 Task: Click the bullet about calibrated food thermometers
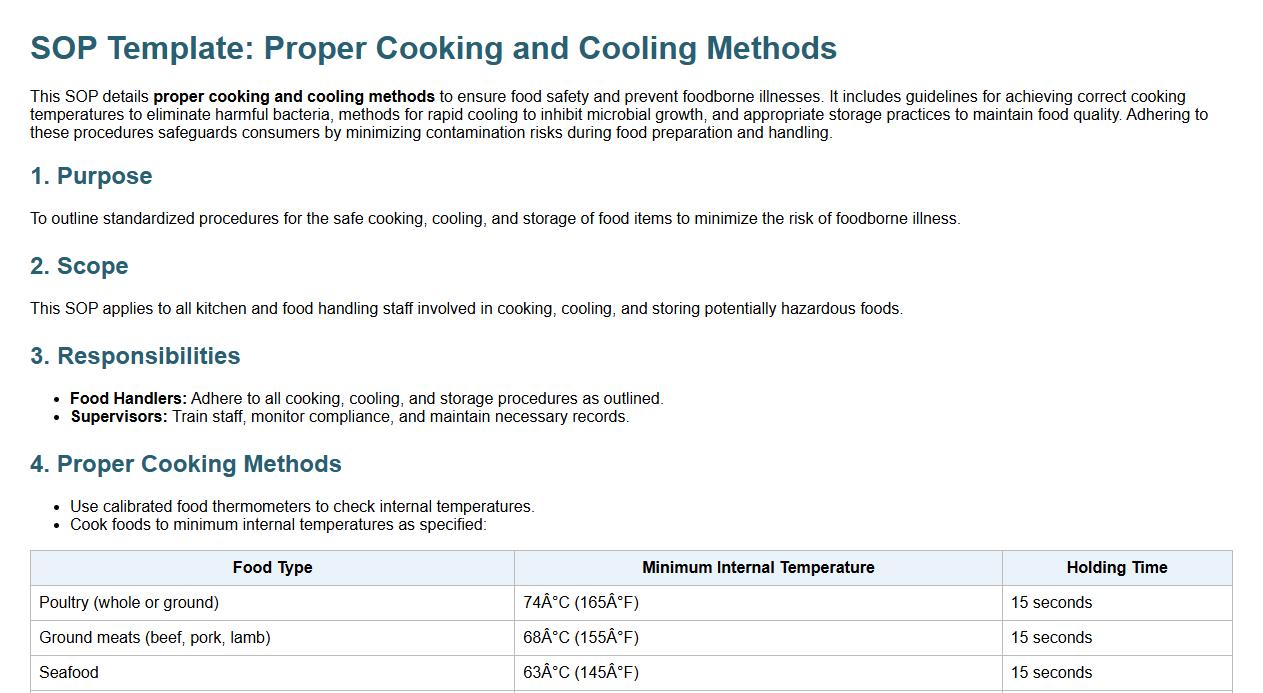click(302, 506)
